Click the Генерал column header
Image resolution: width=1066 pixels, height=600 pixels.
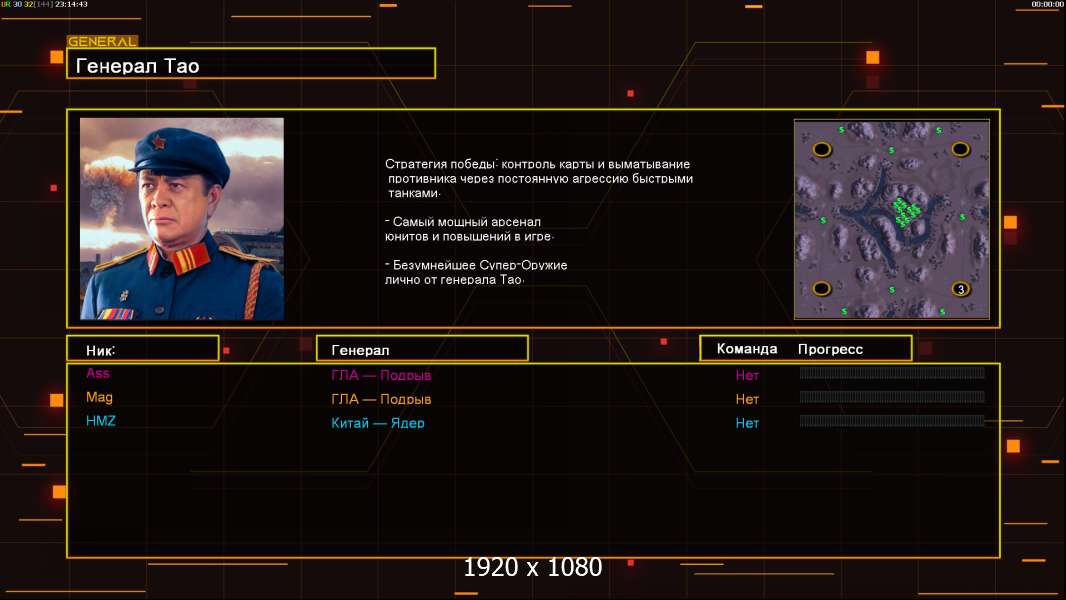[422, 349]
